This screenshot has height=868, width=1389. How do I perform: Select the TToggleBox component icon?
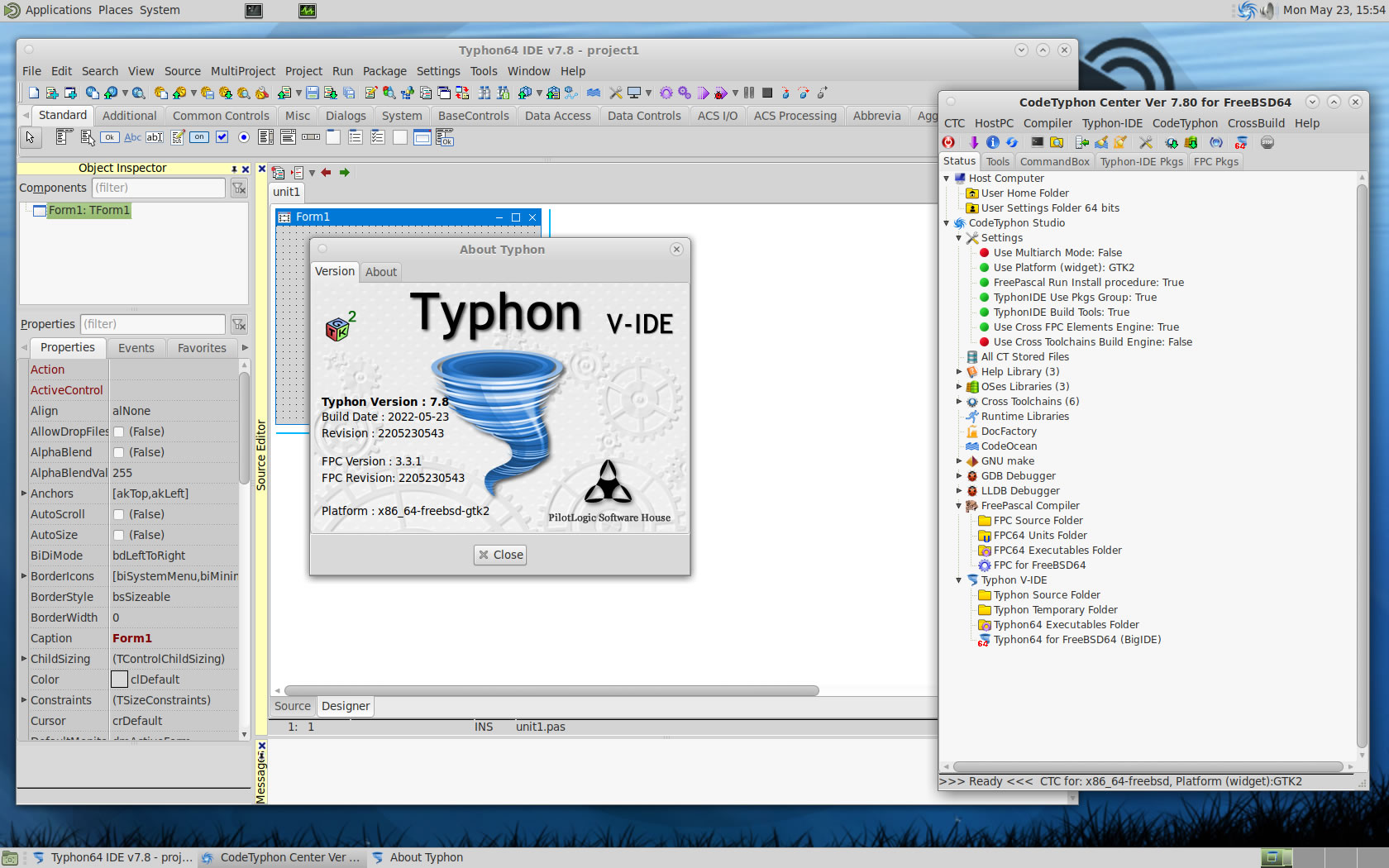coord(198,137)
